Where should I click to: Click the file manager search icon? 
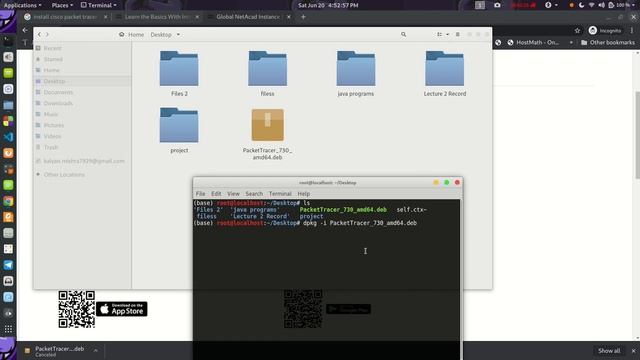(x=403, y=35)
